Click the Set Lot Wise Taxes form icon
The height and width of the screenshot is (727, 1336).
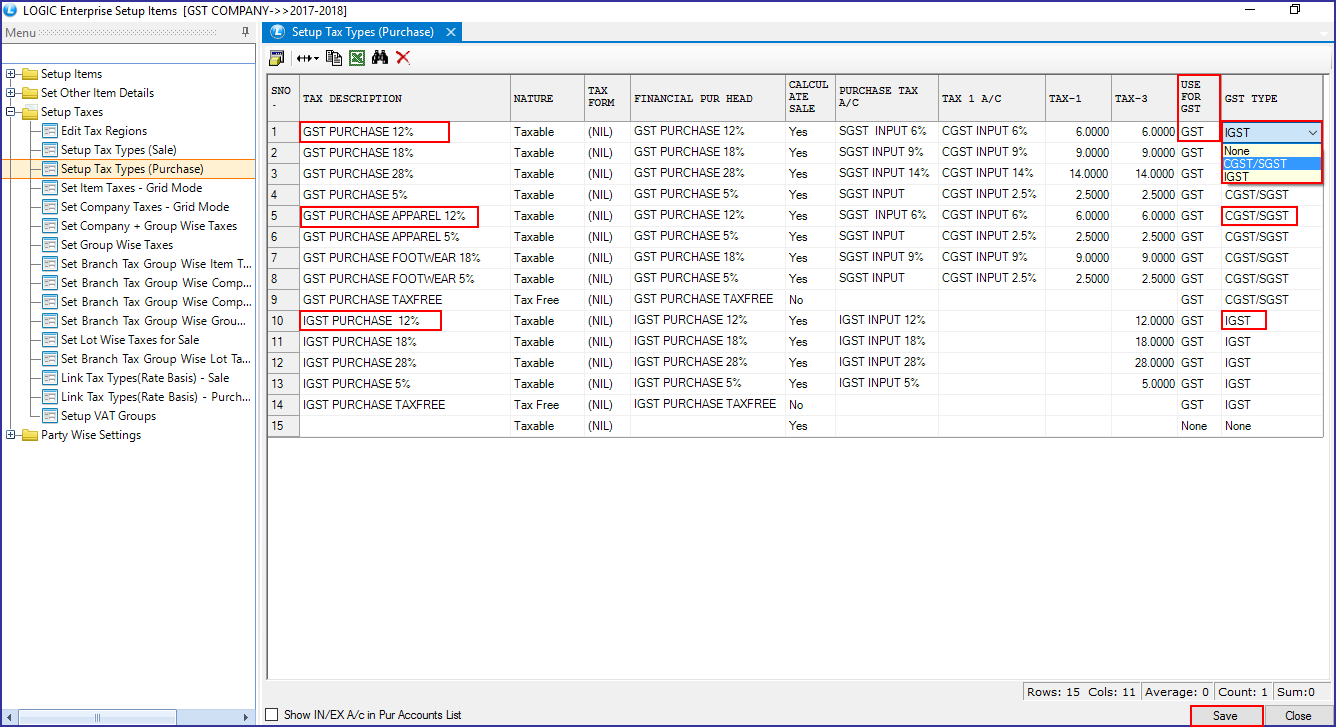[50, 340]
